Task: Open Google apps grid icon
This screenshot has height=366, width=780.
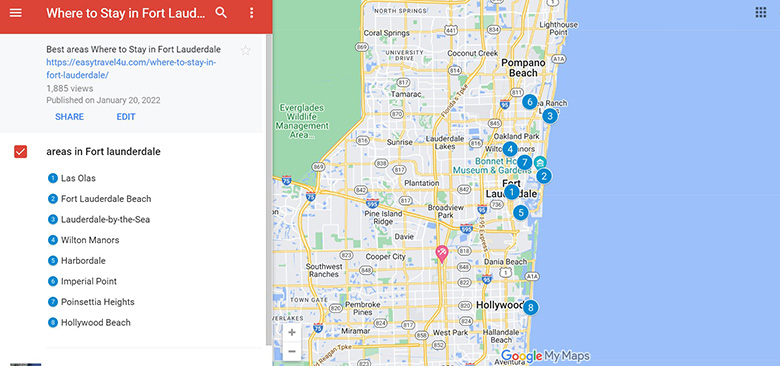Action: coord(761,12)
